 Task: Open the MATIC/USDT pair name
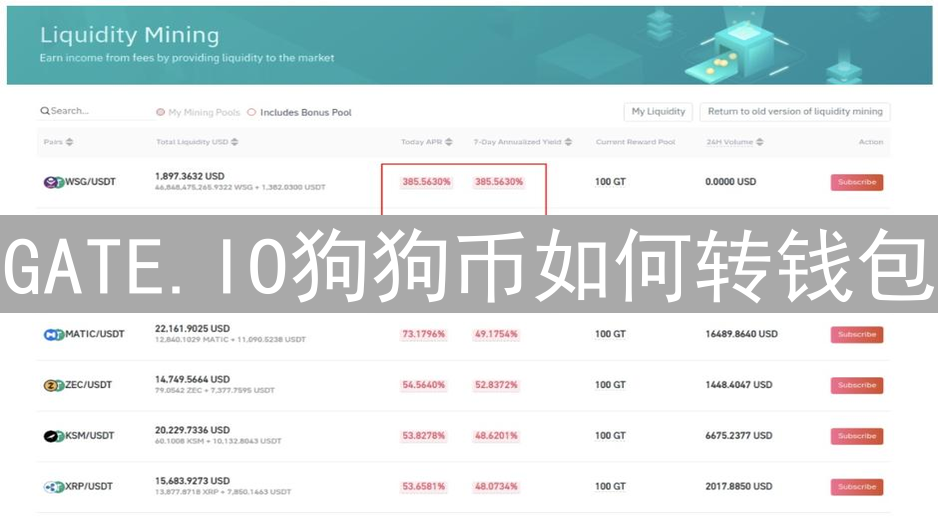tap(95, 334)
